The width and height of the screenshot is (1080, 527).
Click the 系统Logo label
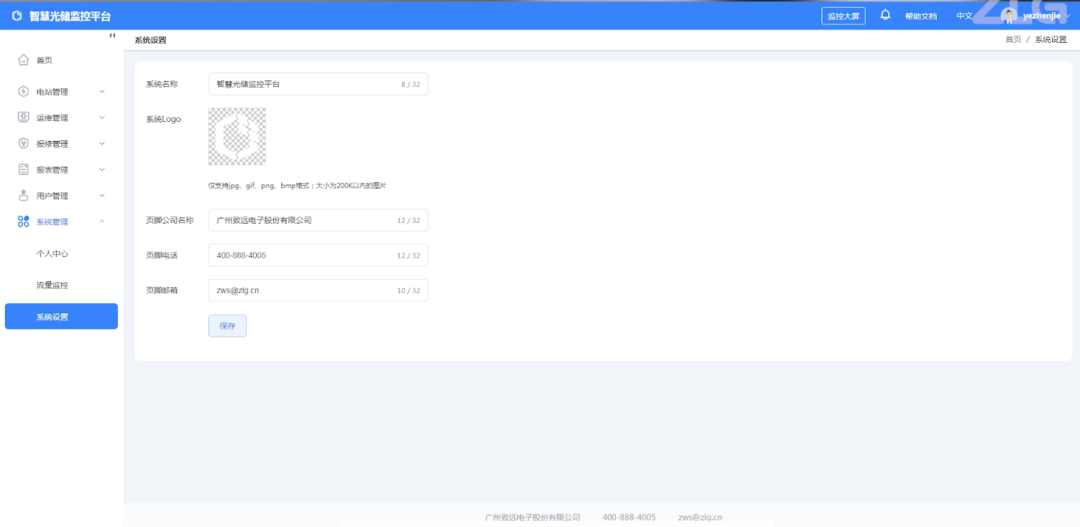pos(163,119)
